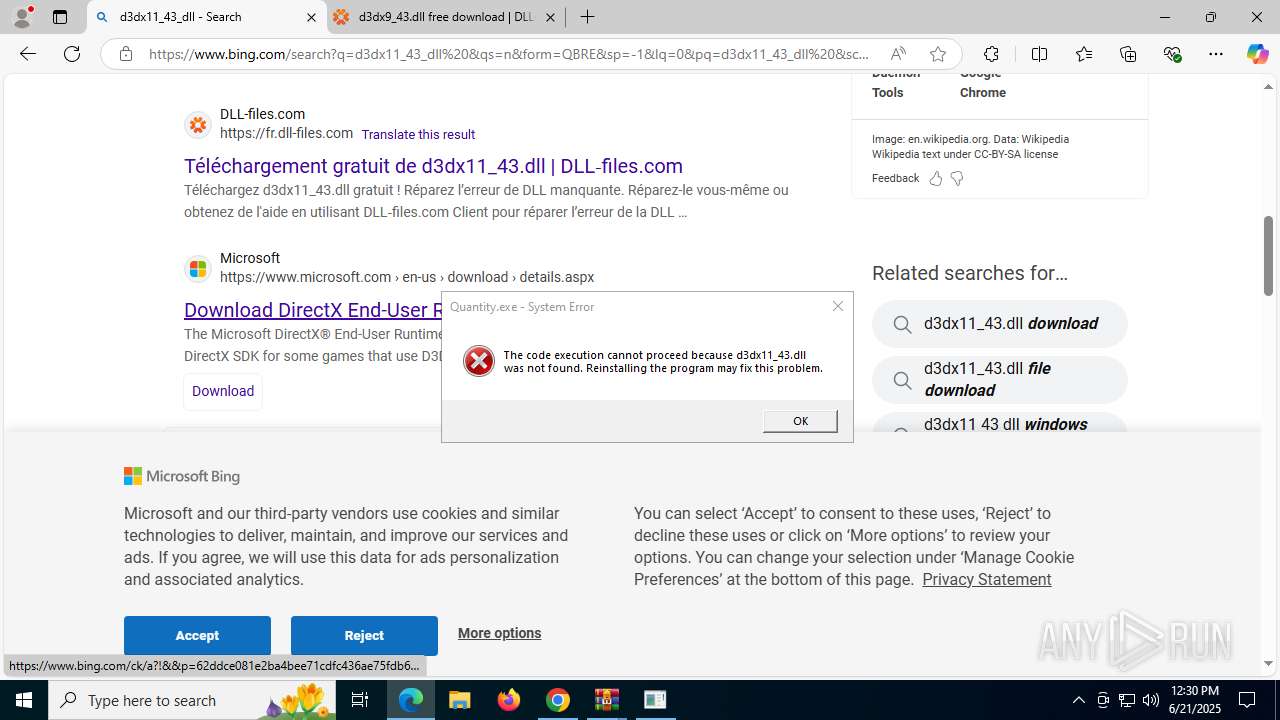This screenshot has height=720, width=1280.
Task: Open WinRAR taskbar icon
Action: point(607,700)
